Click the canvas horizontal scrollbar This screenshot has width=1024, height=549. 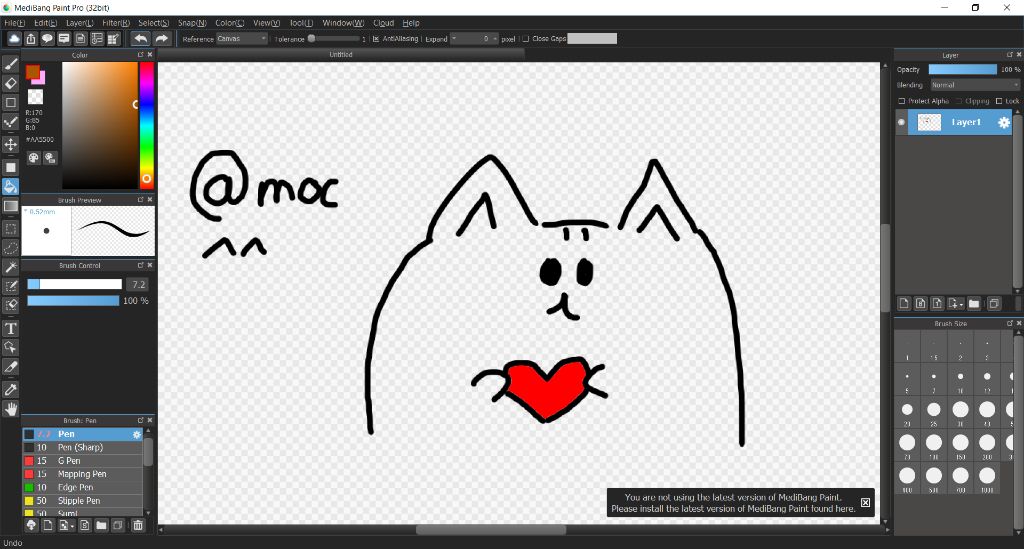pos(490,529)
